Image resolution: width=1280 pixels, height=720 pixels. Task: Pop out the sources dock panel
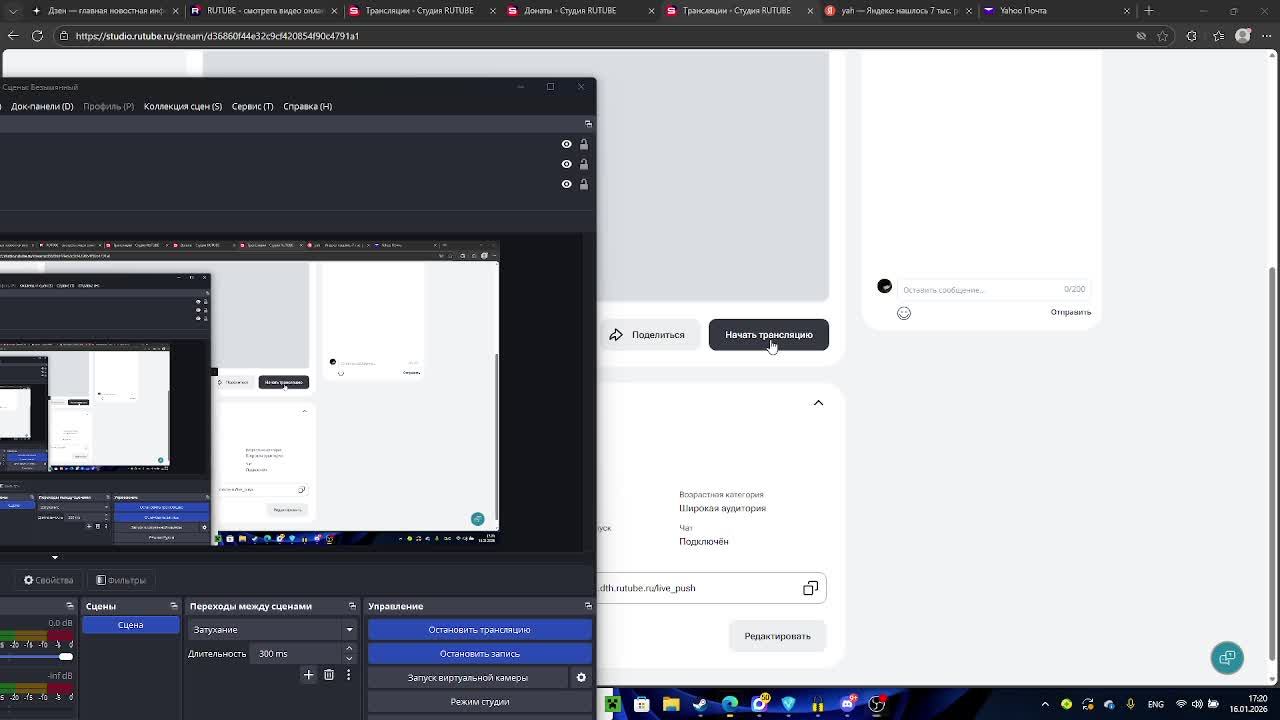(x=588, y=123)
